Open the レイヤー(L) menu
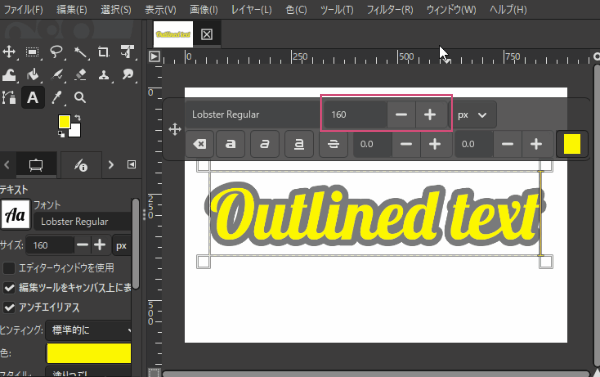 pos(251,9)
